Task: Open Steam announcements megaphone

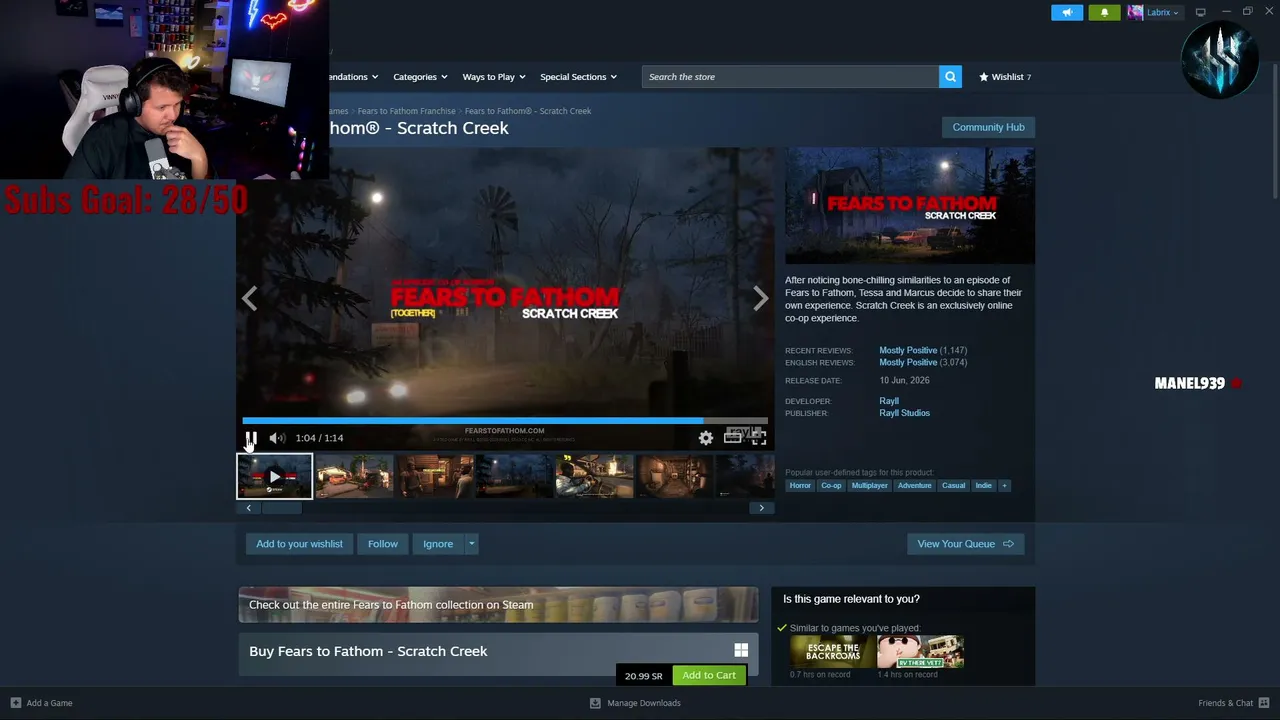Action: pyautogui.click(x=1067, y=12)
